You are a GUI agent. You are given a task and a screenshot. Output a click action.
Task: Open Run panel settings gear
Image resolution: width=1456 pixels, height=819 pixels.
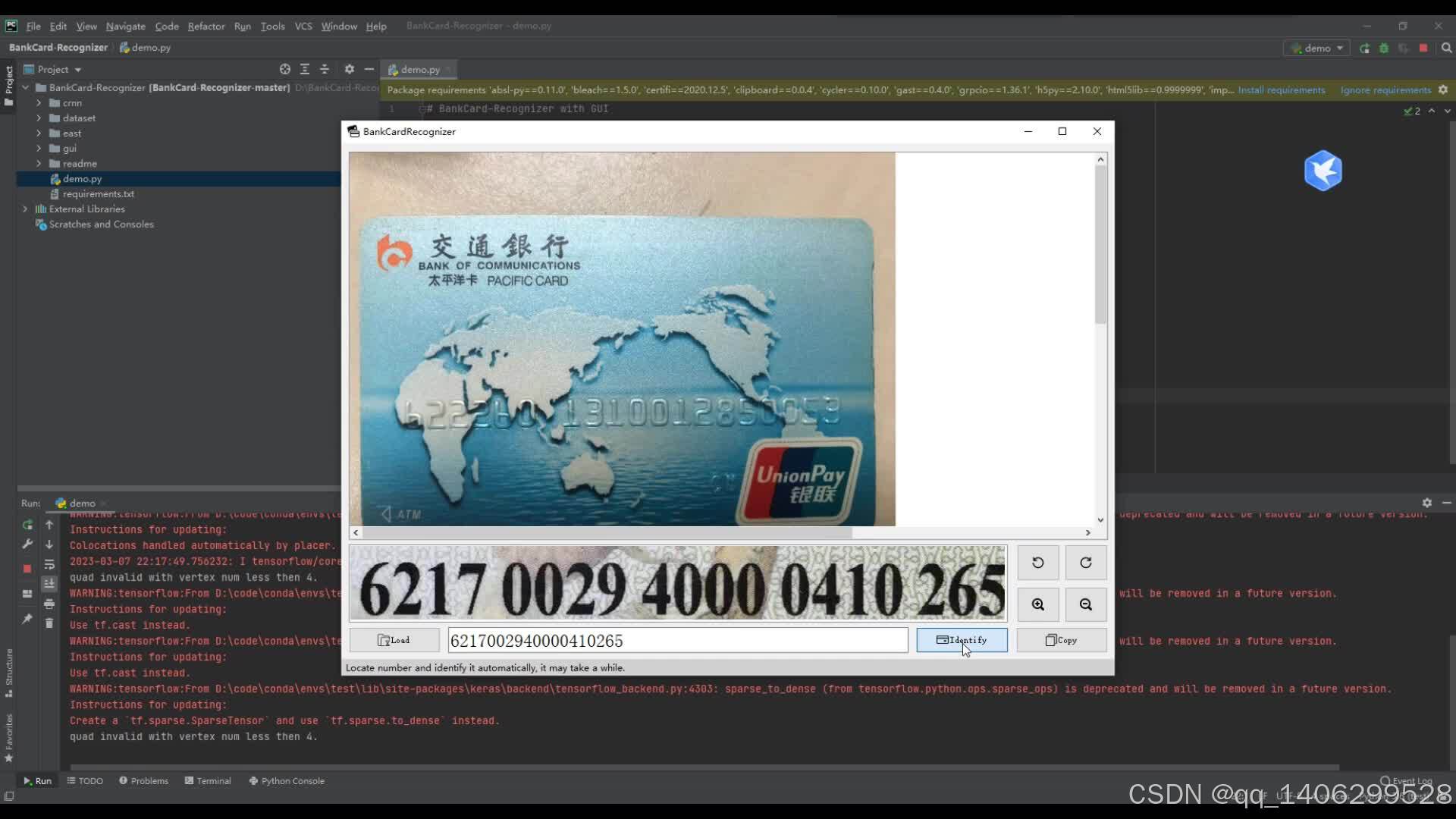[x=1427, y=503]
